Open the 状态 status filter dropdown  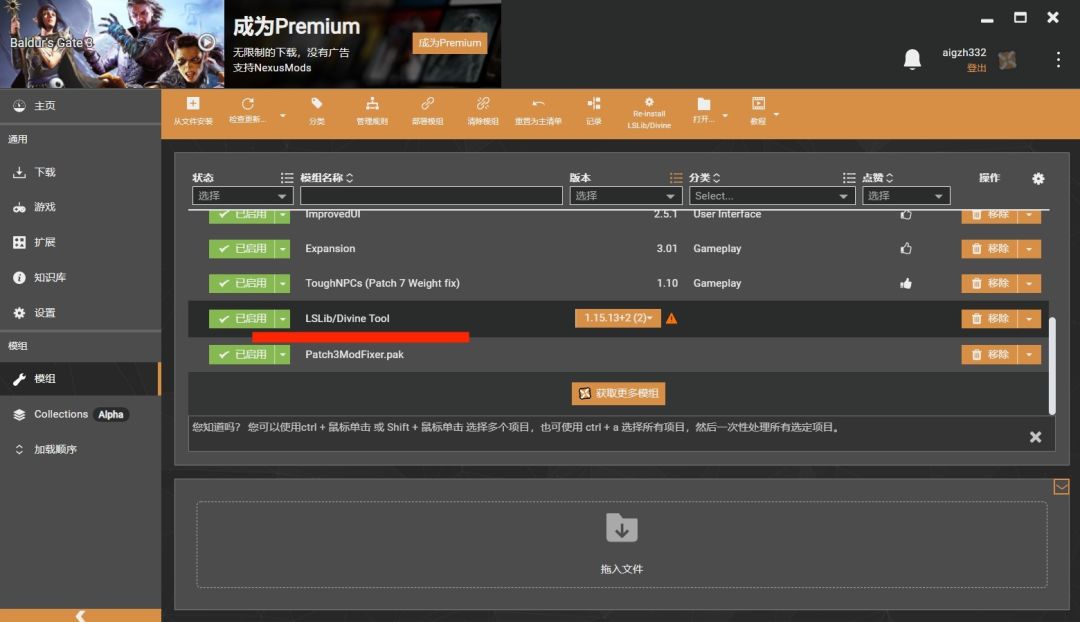[x=242, y=196]
